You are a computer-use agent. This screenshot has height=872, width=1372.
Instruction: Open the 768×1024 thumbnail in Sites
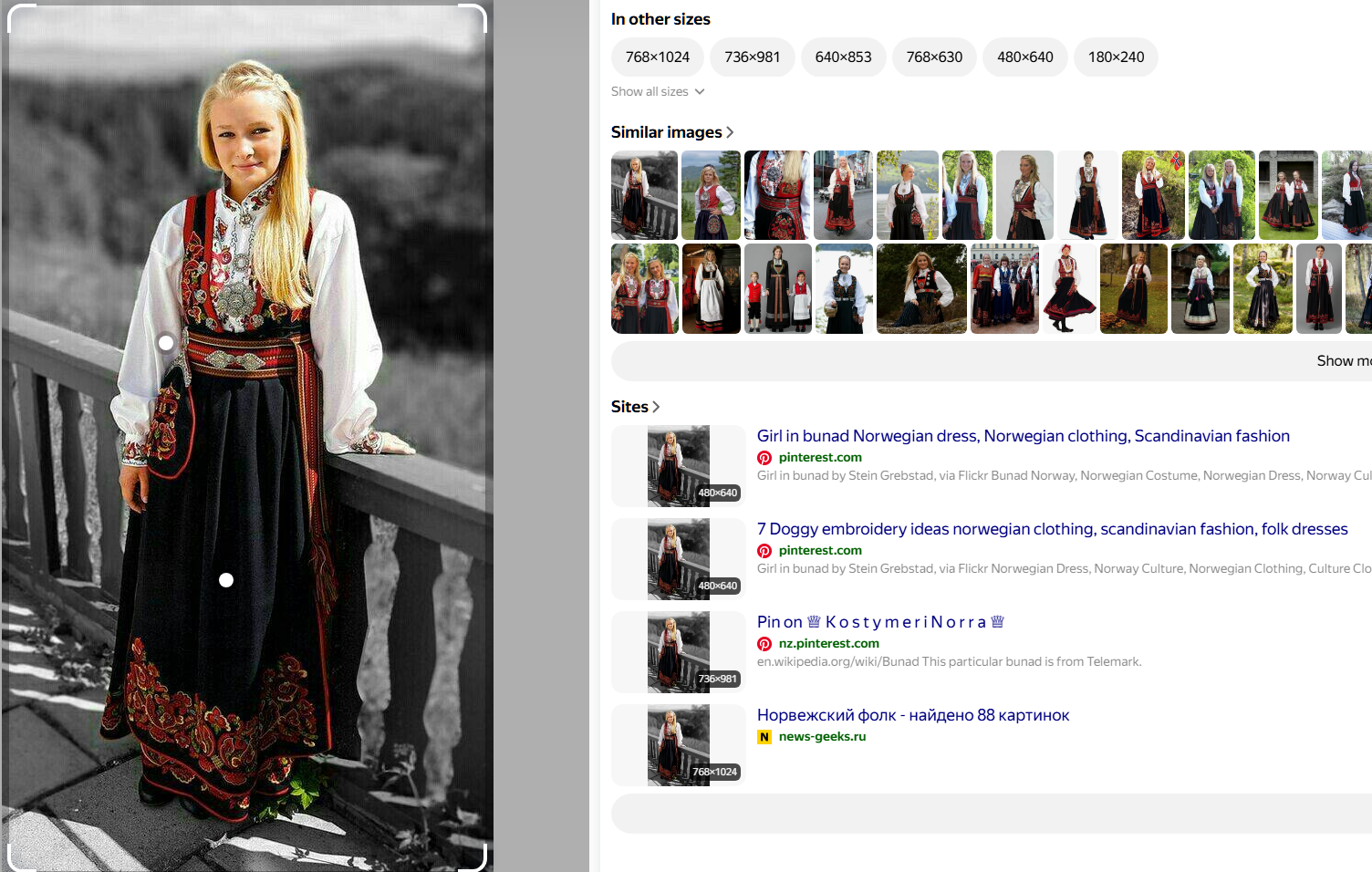[679, 745]
